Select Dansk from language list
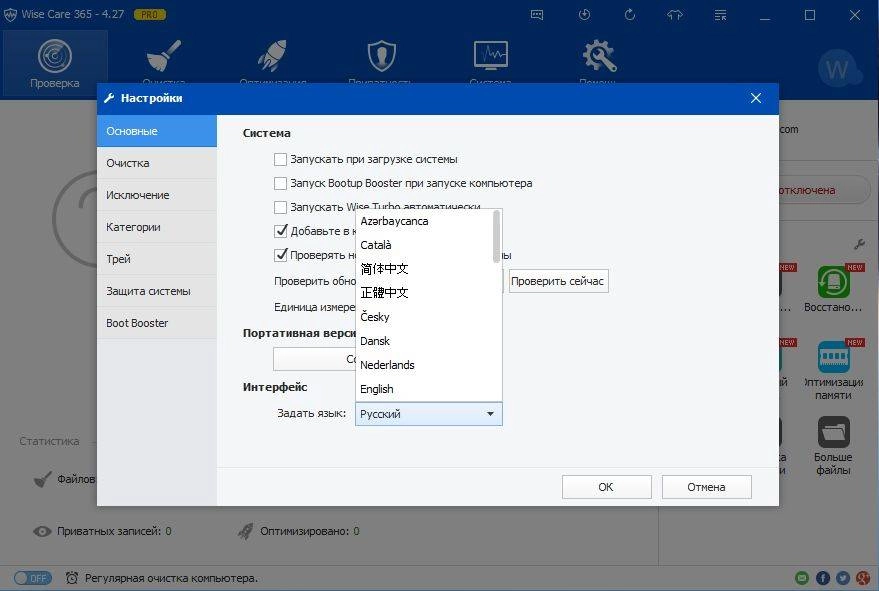This screenshot has width=879, height=591. coord(425,341)
